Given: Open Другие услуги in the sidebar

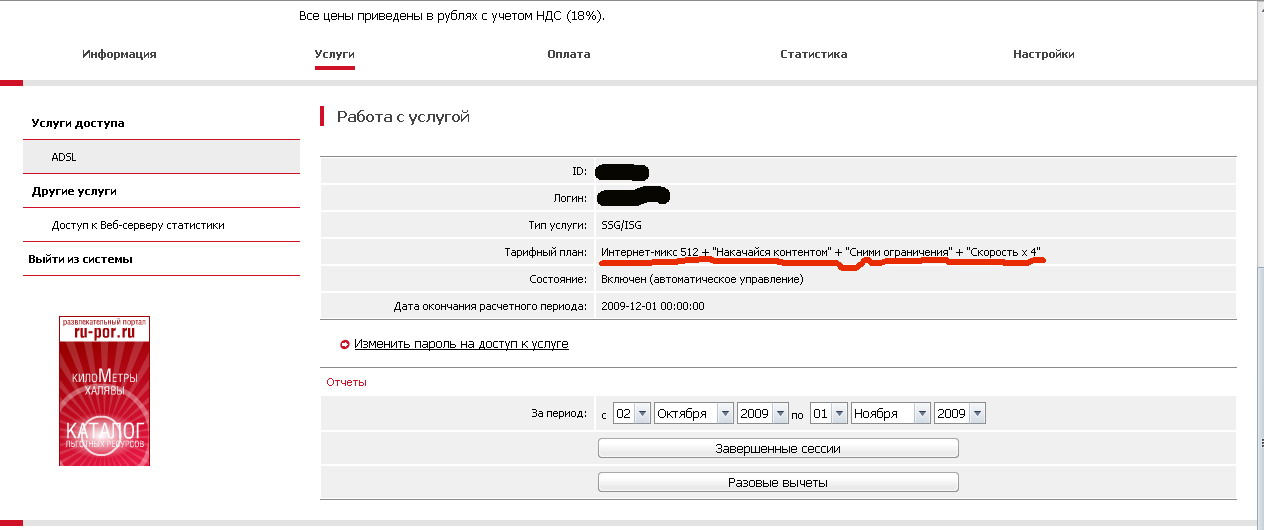Looking at the screenshot, I should [74, 191].
